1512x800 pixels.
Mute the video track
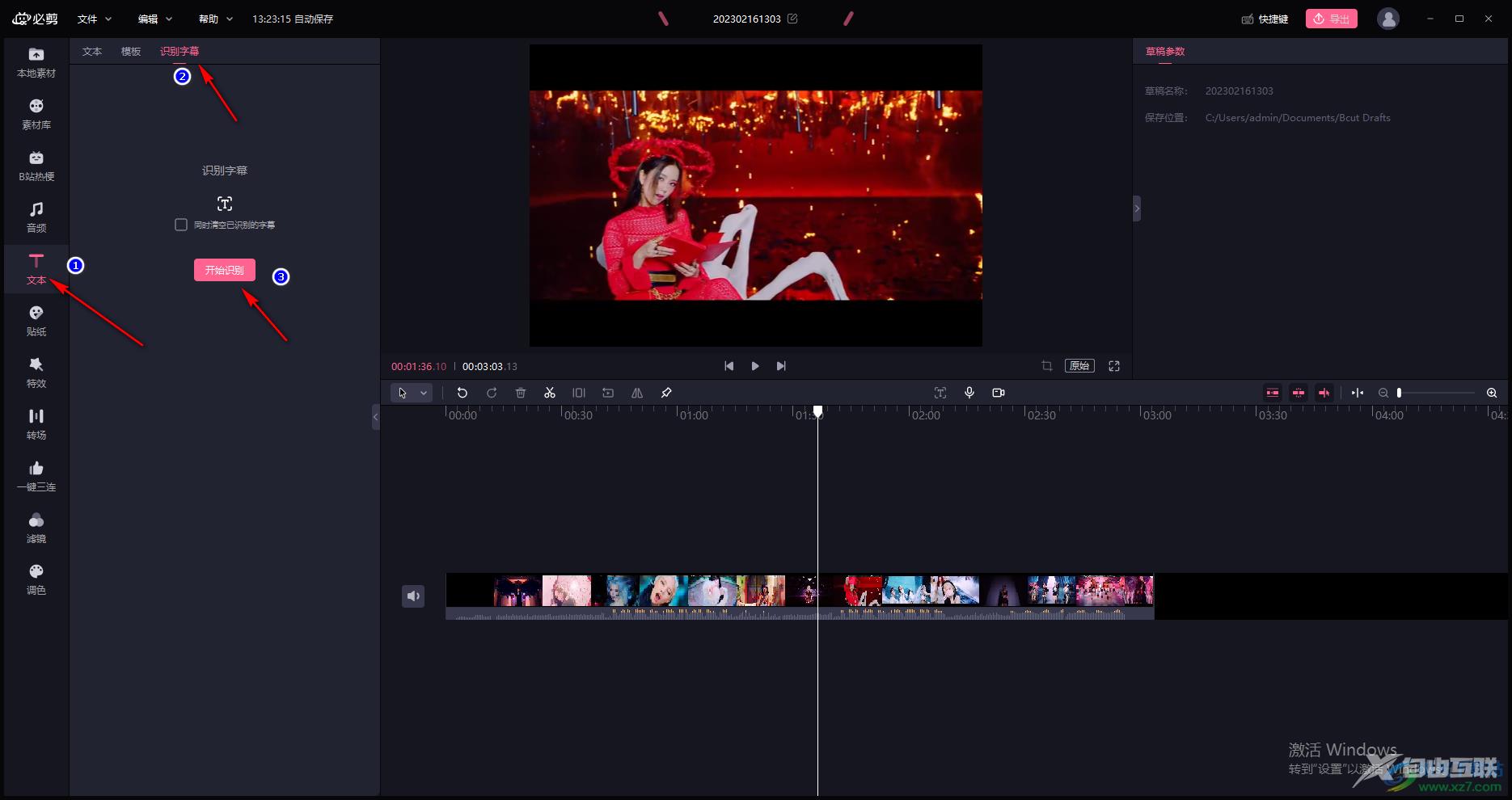coord(413,596)
